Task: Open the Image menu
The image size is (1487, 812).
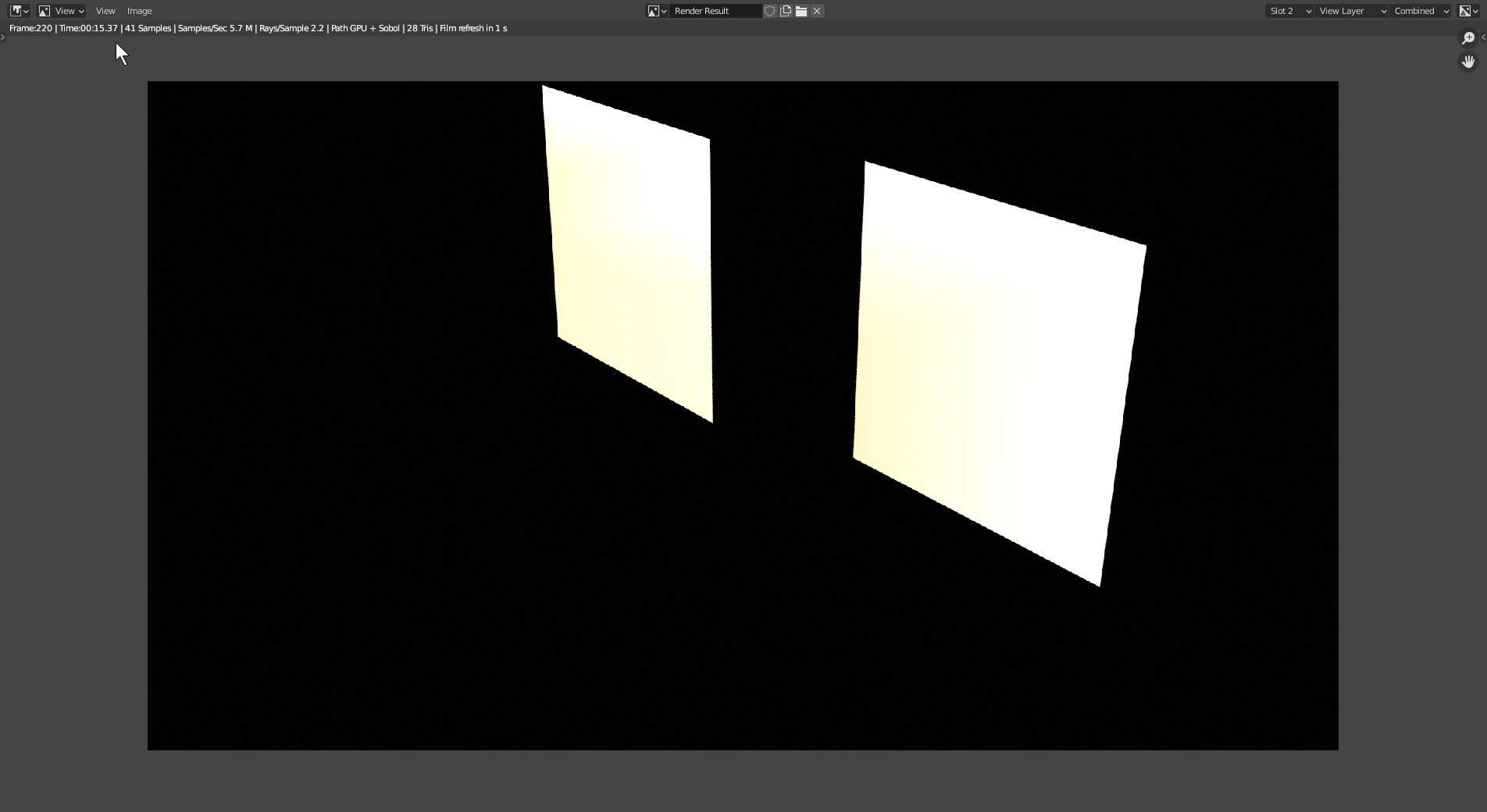Action: coord(140,11)
